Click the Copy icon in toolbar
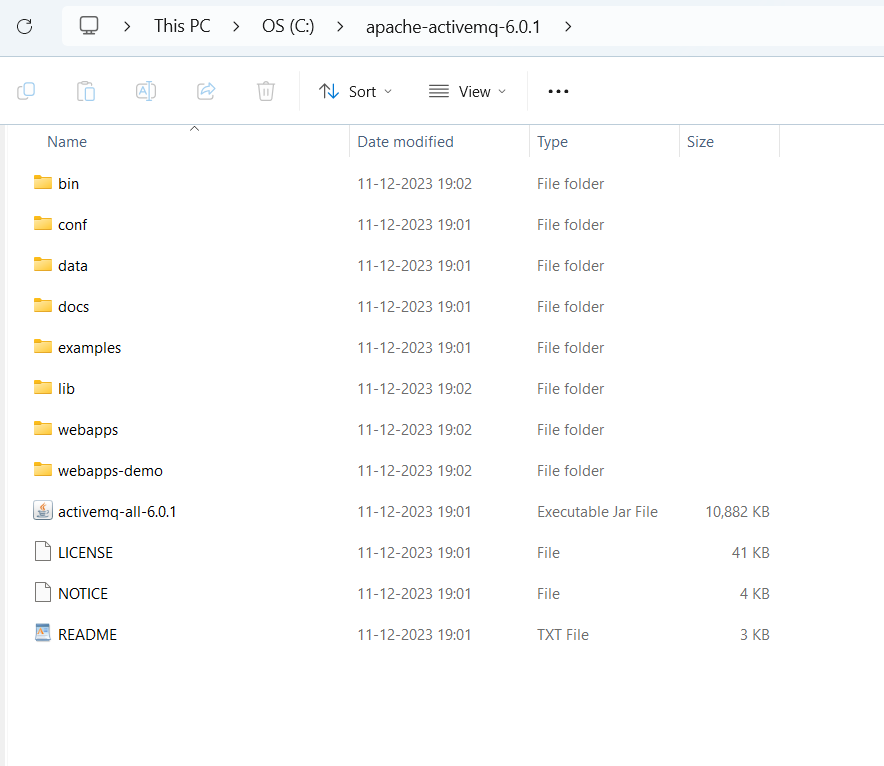Screen dimensions: 884x766 coord(27,91)
